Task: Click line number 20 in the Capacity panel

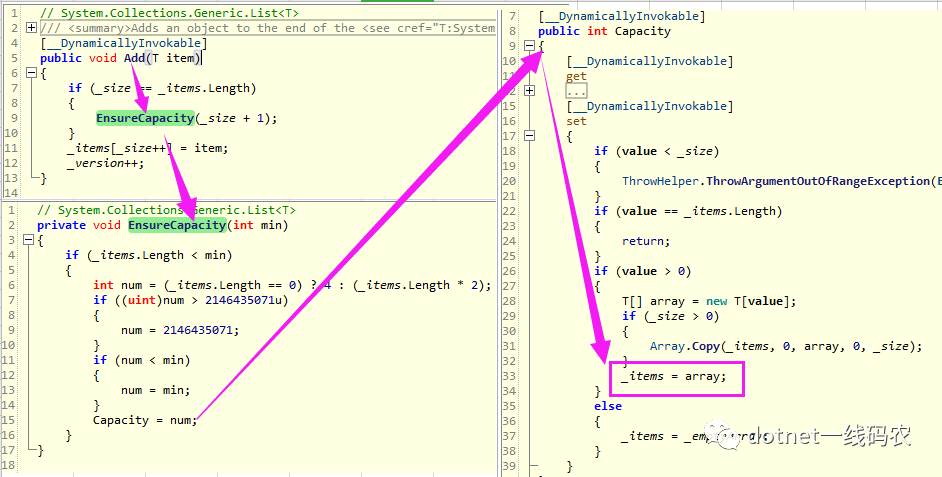Action: pyautogui.click(x=509, y=181)
